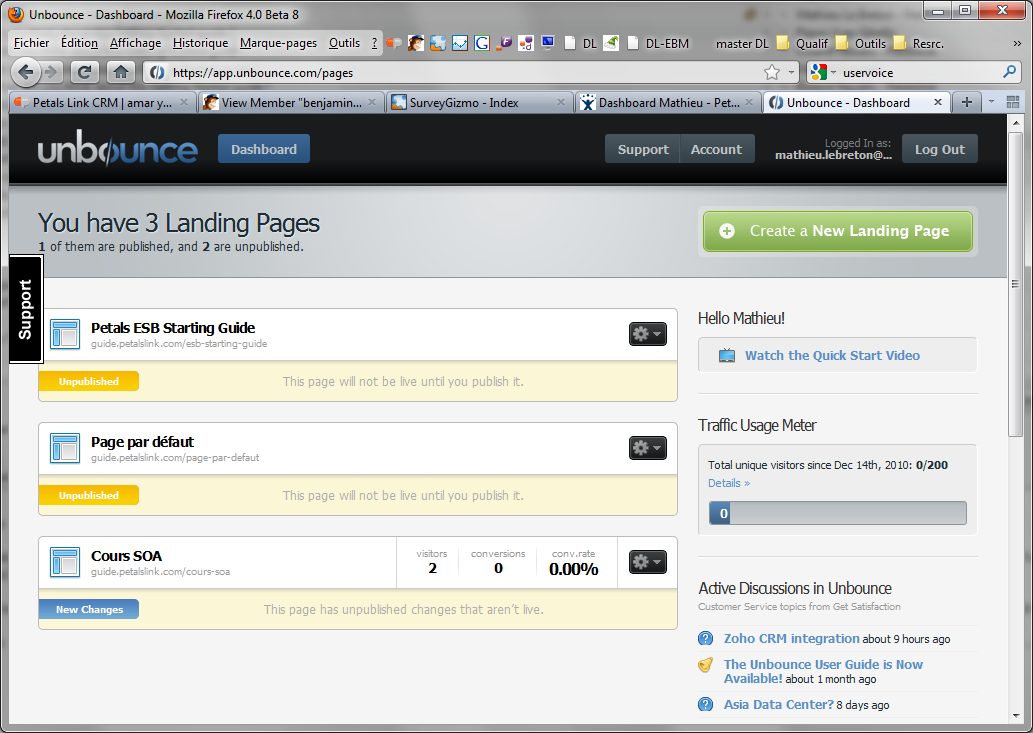The width and height of the screenshot is (1033, 733).
Task: Open the Zoho CRM integration discussion link
Action: coord(791,638)
